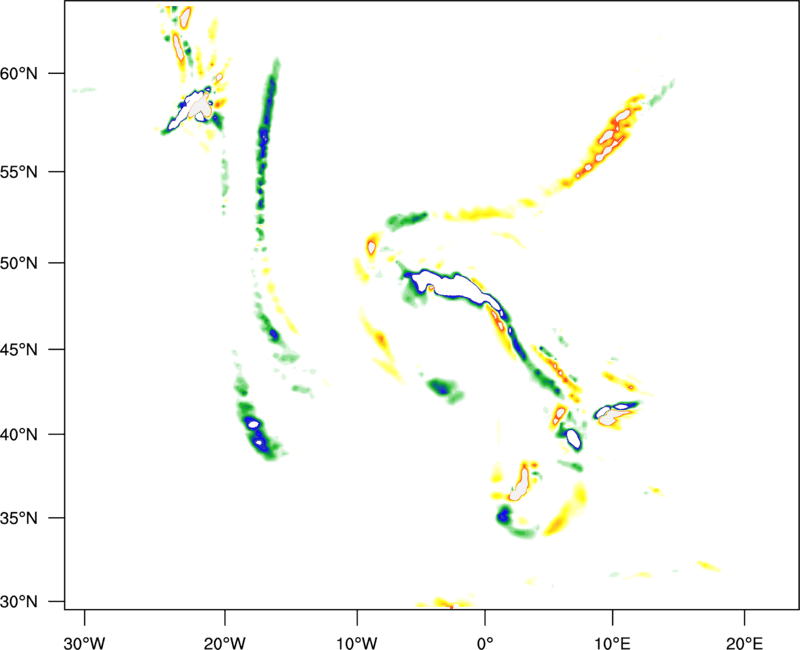The width and height of the screenshot is (800, 650).
Task: Click the 50°N latitude label
Action: click(x=19, y=263)
